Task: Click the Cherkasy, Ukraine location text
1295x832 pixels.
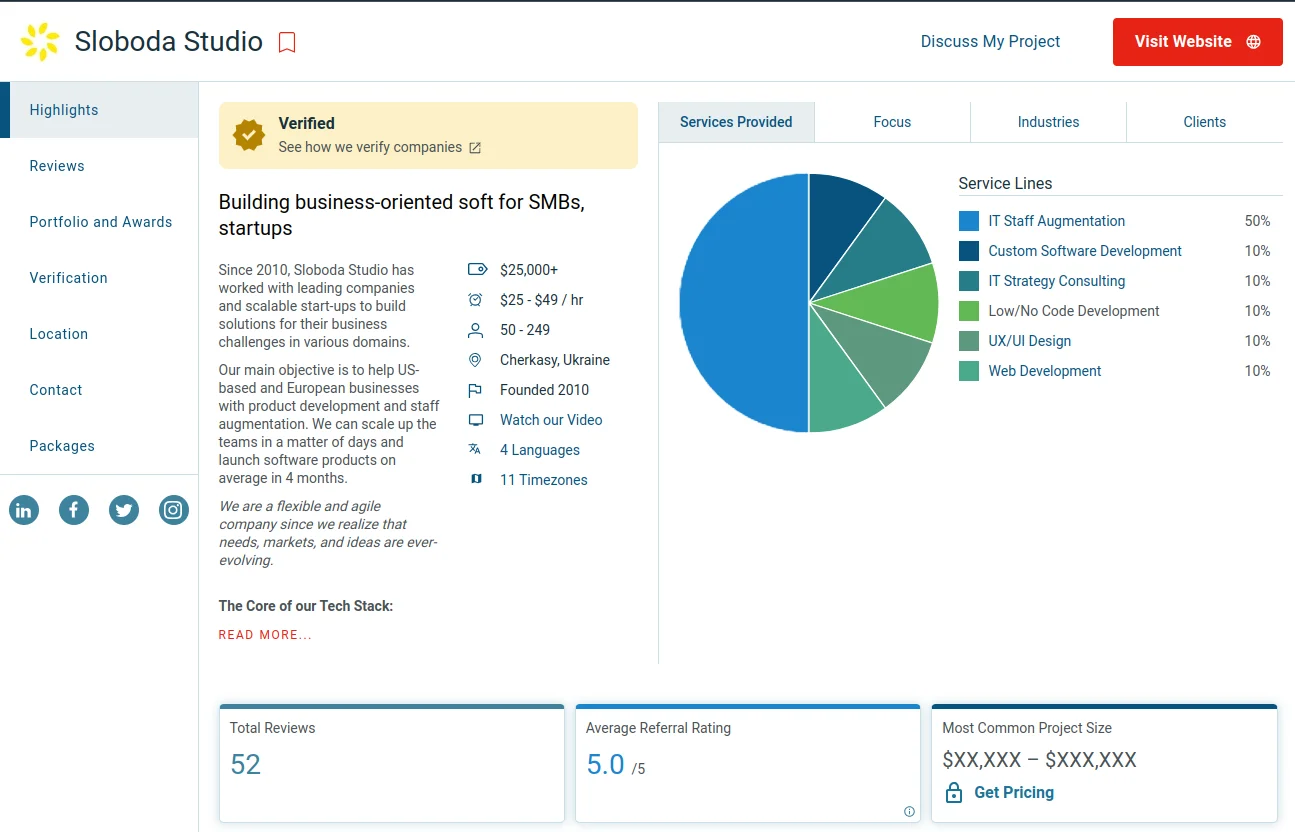Action: pos(555,360)
